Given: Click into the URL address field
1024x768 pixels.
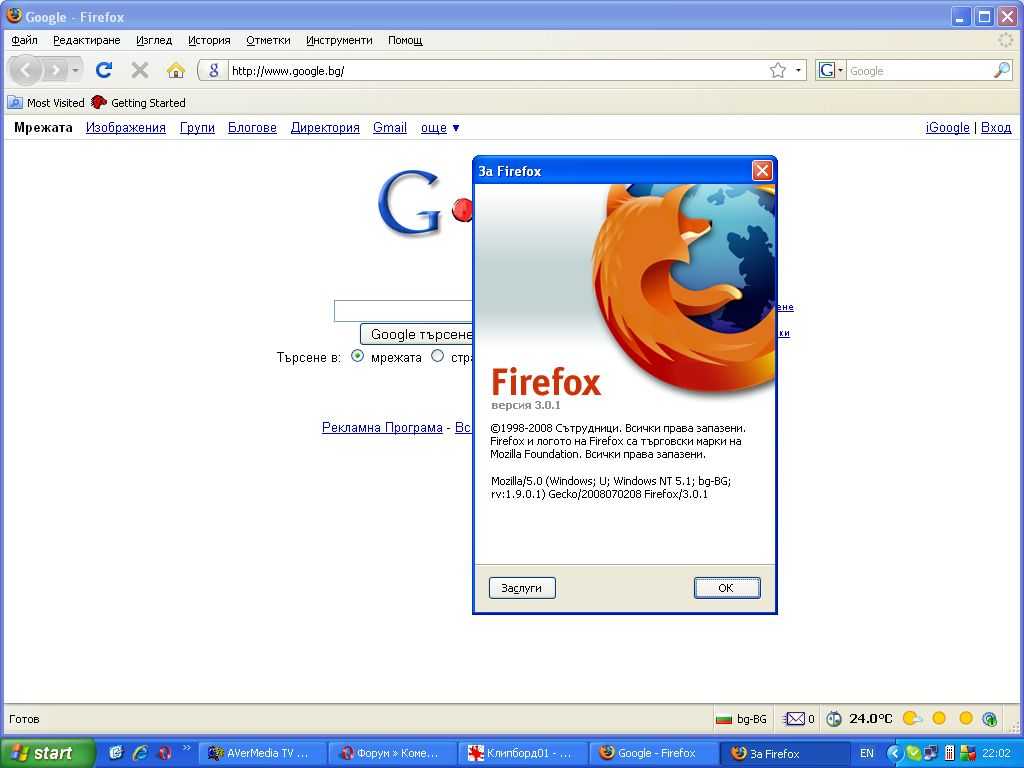Looking at the screenshot, I should tap(496, 71).
